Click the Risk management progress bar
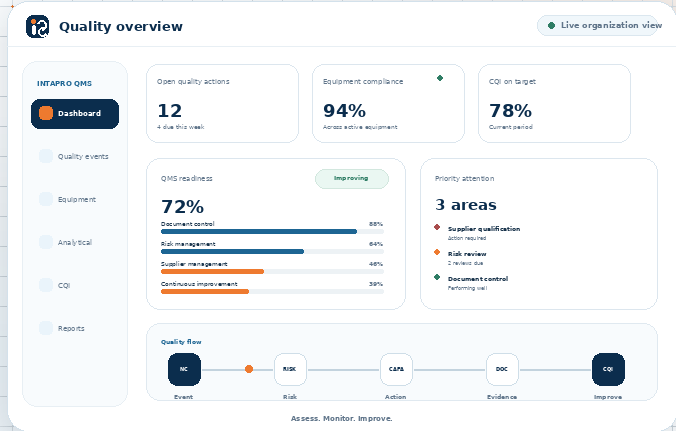 [272, 252]
